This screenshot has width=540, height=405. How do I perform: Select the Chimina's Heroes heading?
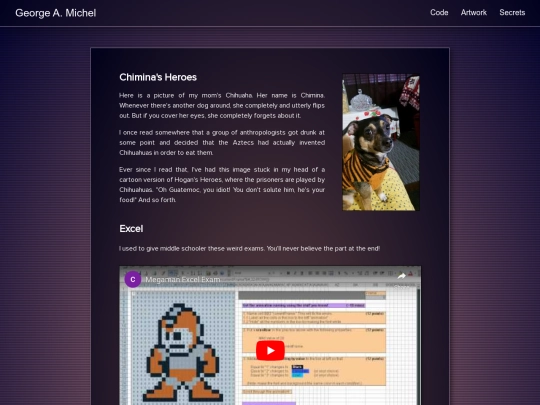click(x=158, y=77)
